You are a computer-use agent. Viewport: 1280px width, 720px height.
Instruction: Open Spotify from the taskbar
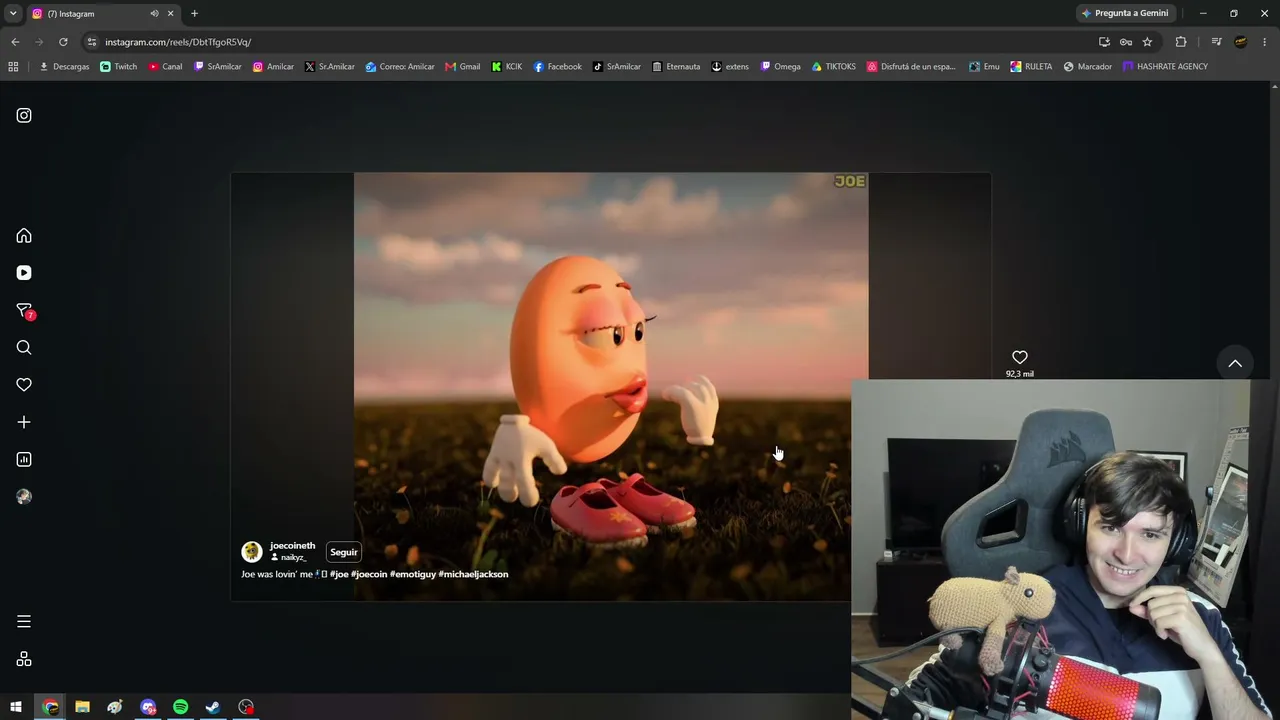point(181,707)
